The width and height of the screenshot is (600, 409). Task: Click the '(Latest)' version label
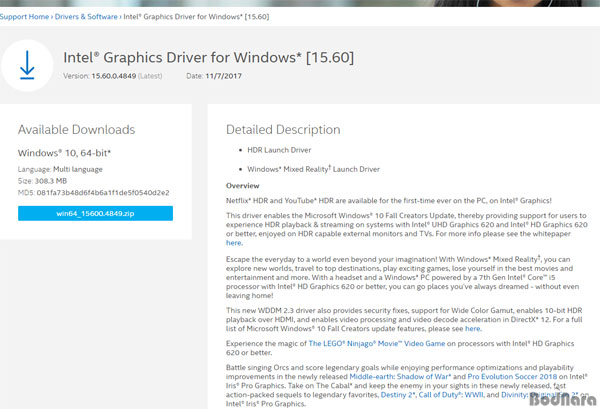pos(150,76)
